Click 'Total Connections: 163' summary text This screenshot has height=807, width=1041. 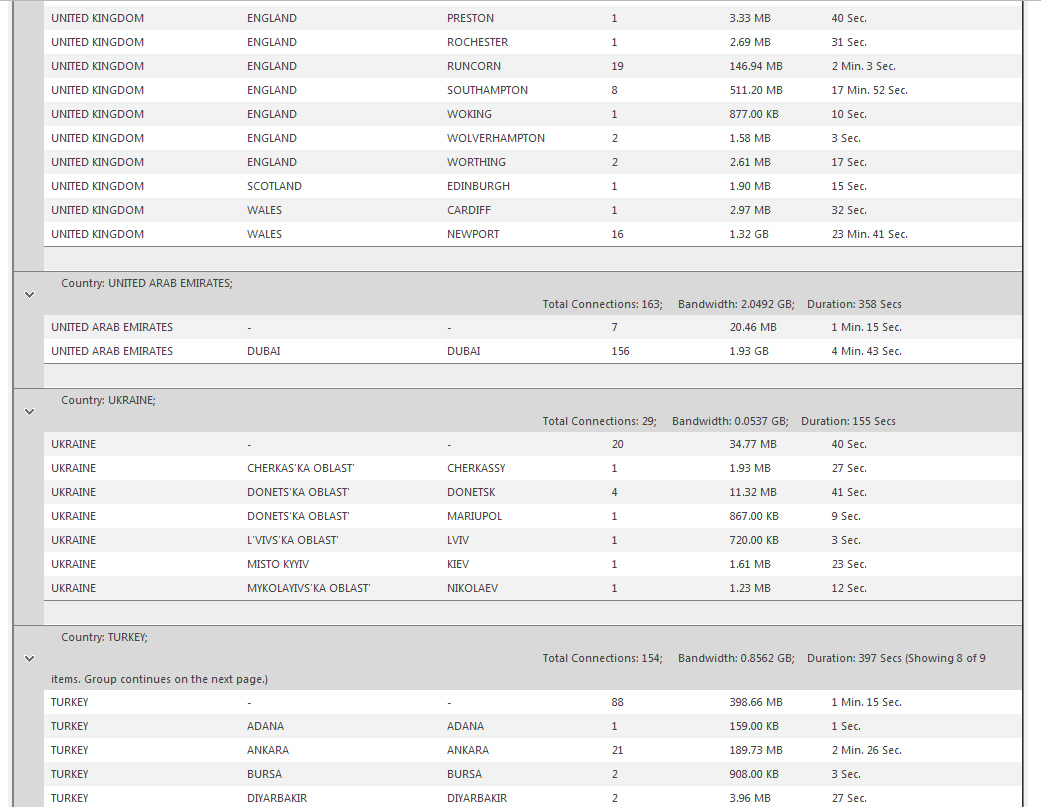601,304
